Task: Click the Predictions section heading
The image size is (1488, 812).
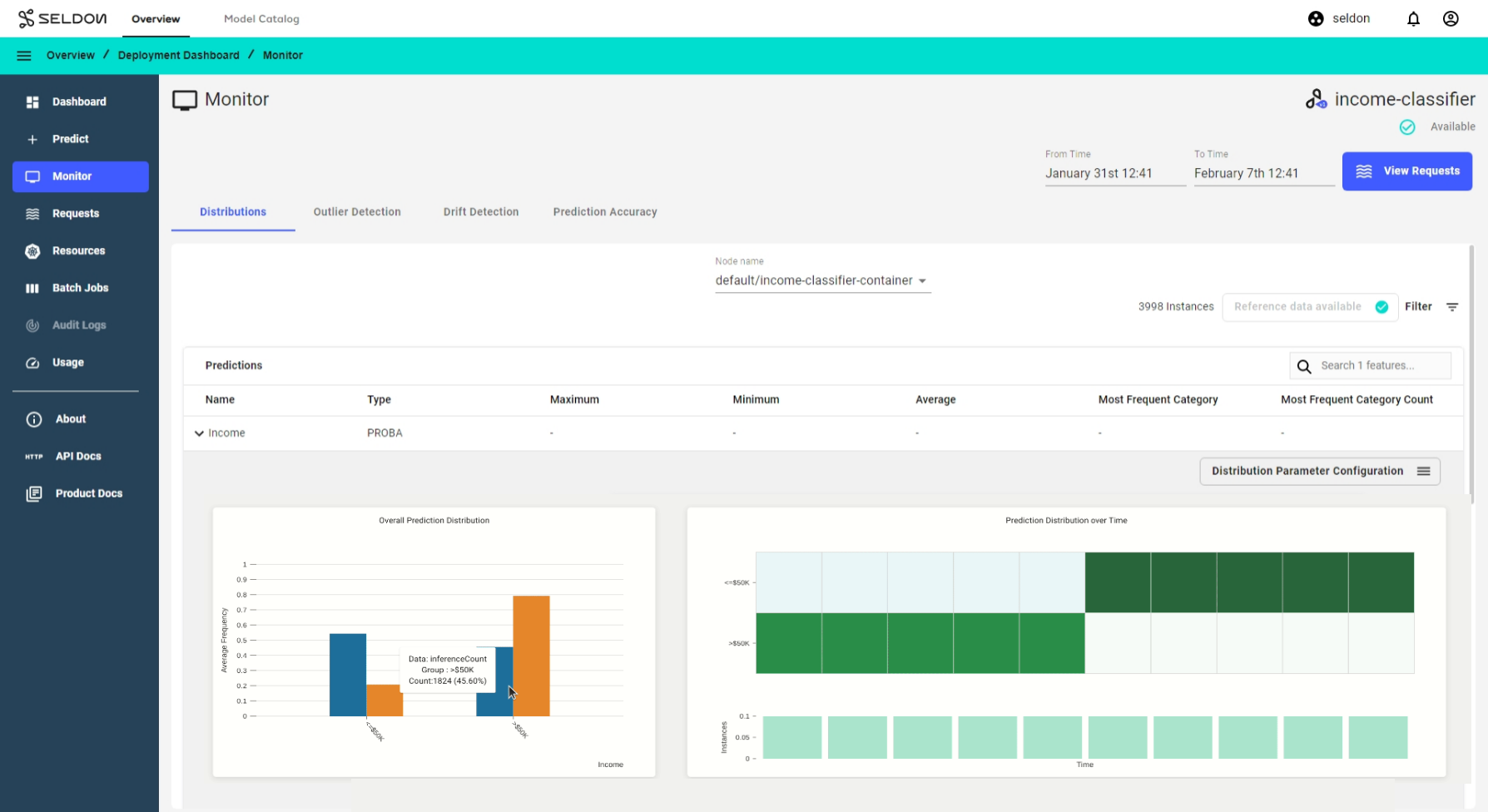Action: (234, 366)
